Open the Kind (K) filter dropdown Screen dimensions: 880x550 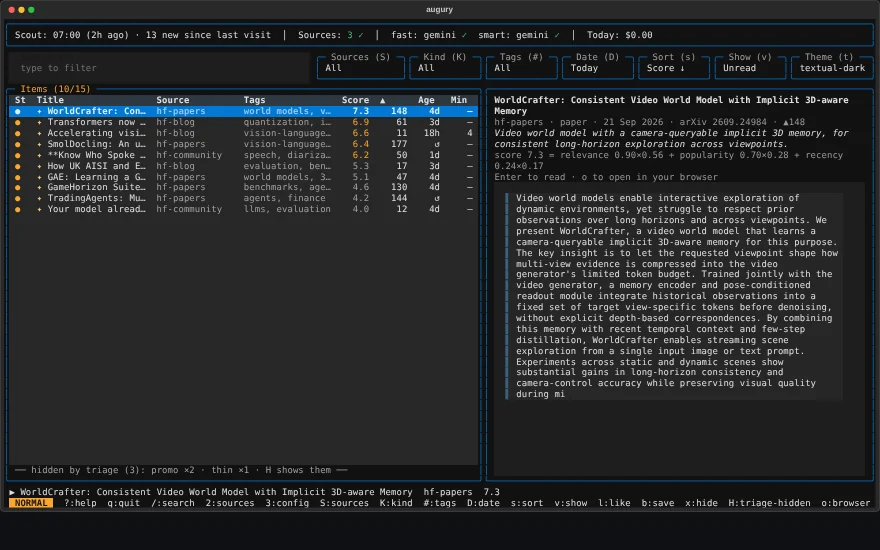pyautogui.click(x=444, y=68)
